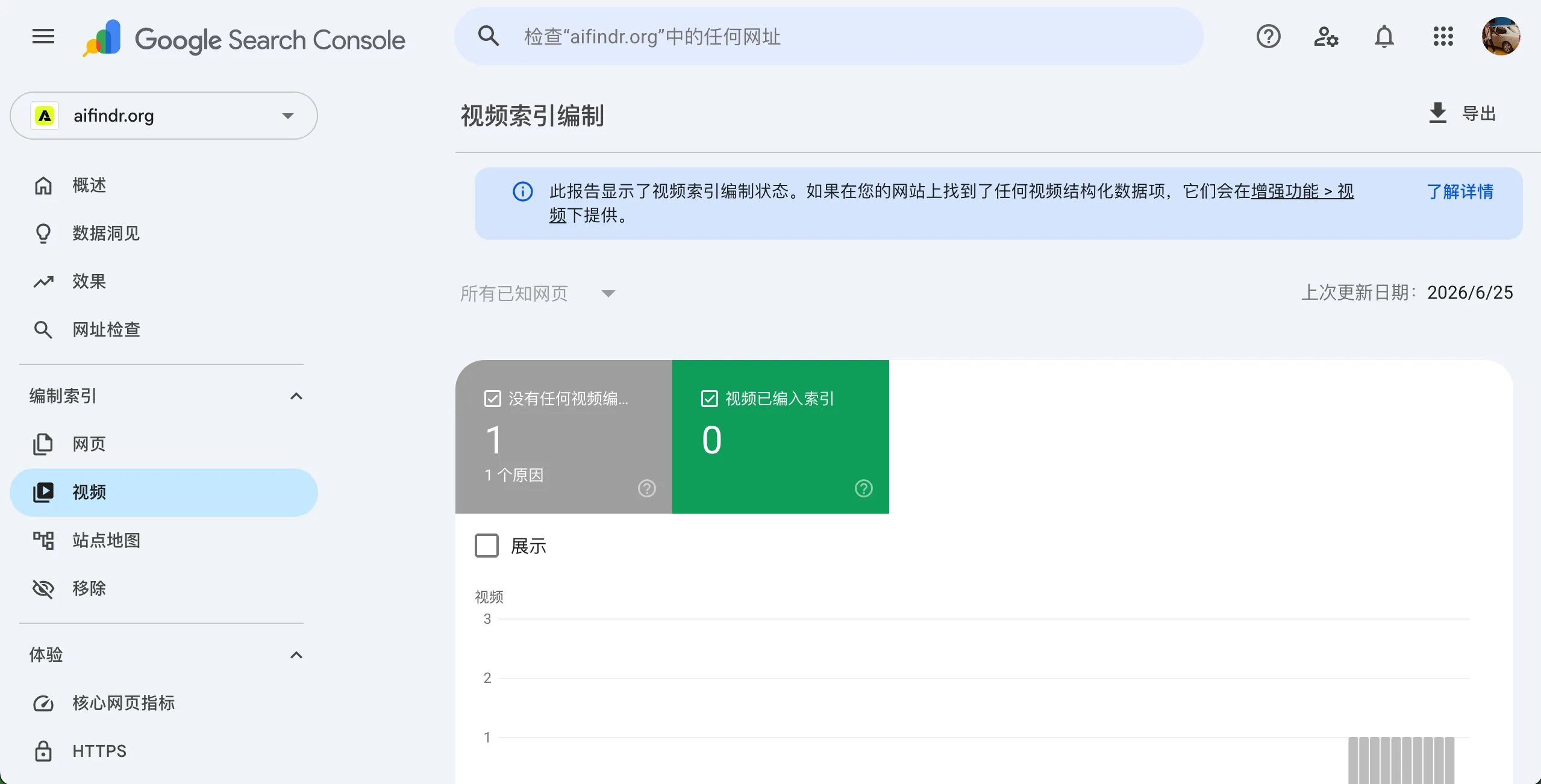Click the URL inspection search field

point(828,36)
